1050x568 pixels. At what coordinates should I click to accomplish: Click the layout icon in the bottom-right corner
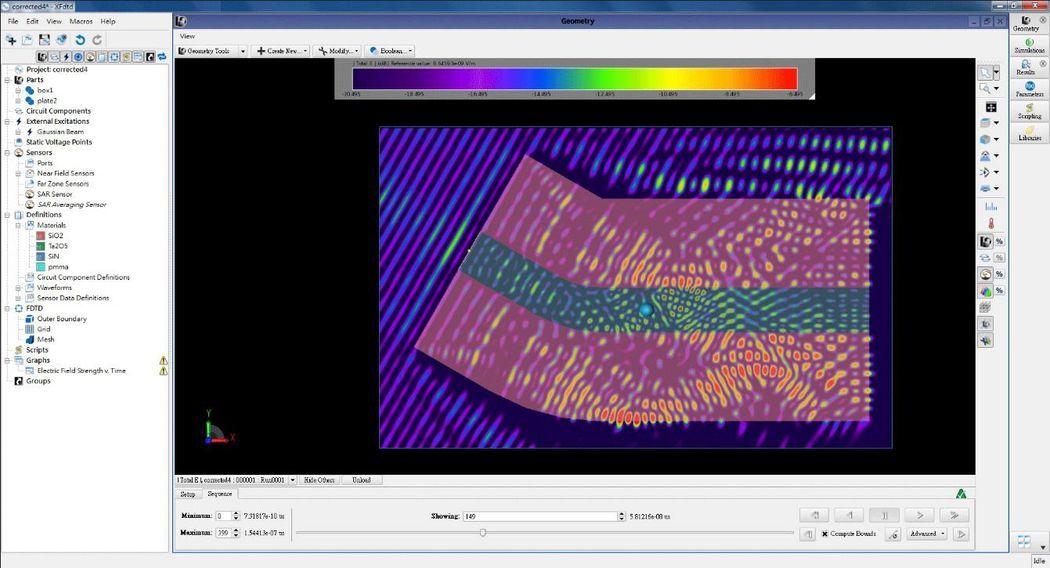tap(1024, 541)
